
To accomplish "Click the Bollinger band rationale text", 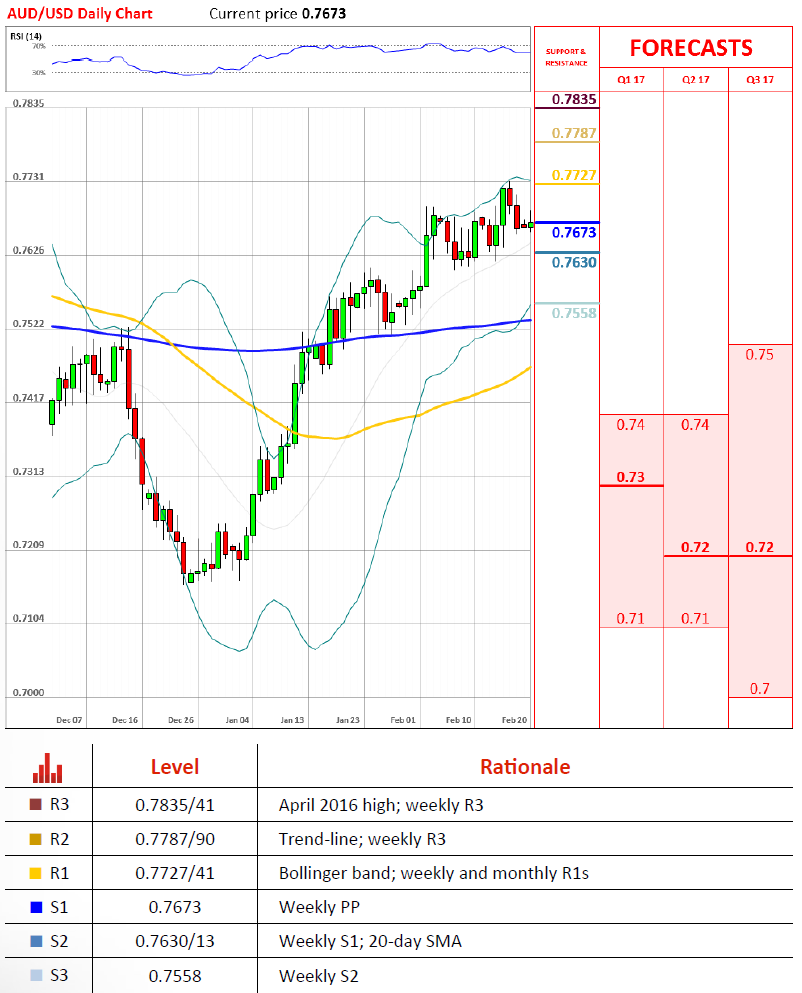I will tap(434, 873).
